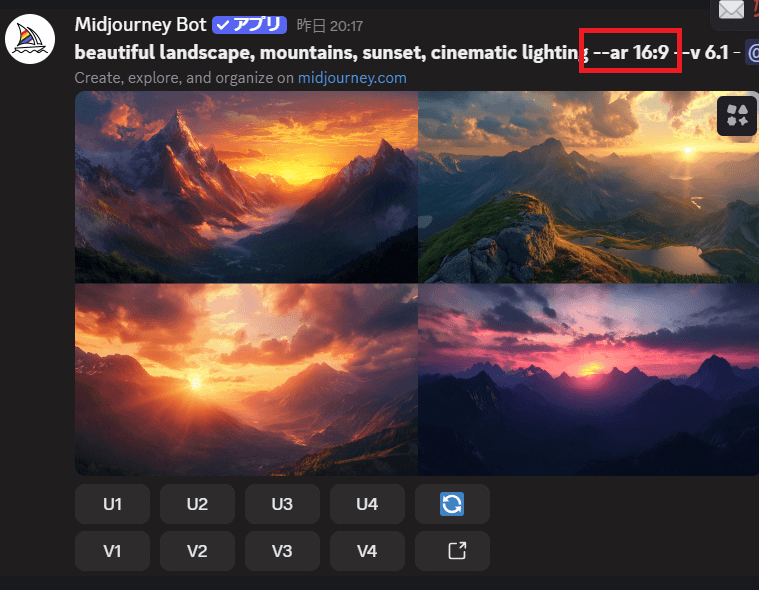
Task: Click the envelope icon at top right
Action: point(731,10)
